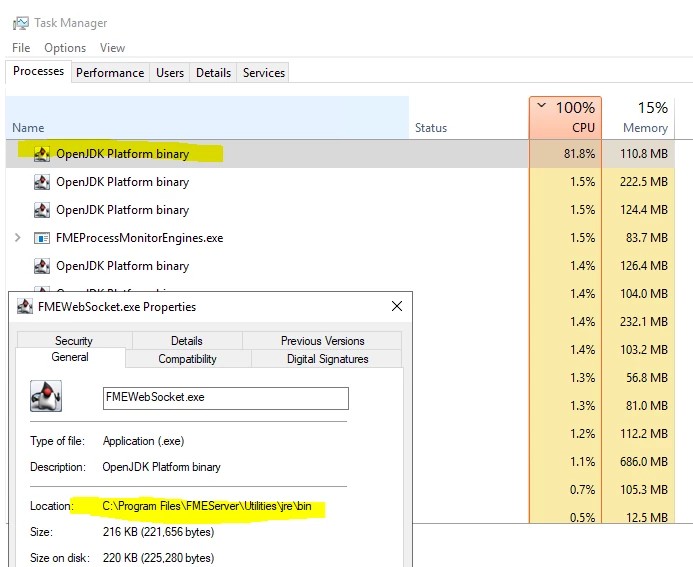Screen dimensions: 693x567
Task: Click the 56.8 MB memory value
Action: [x=647, y=378]
